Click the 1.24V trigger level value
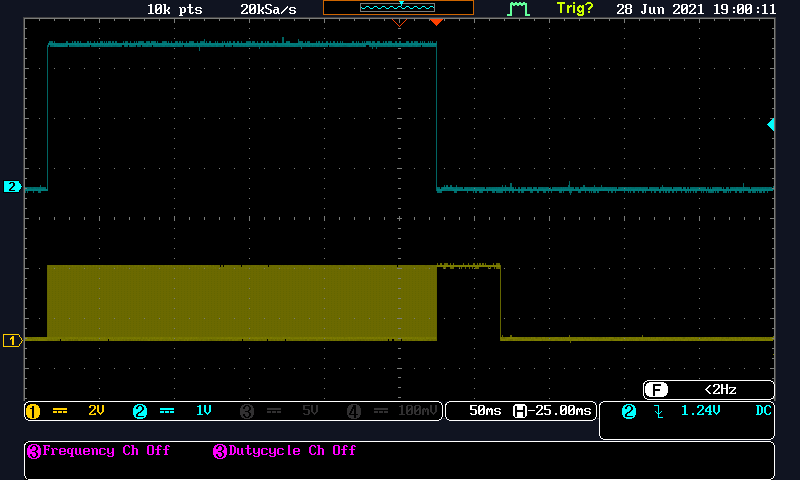Screen dimensions: 800x480 [701, 411]
